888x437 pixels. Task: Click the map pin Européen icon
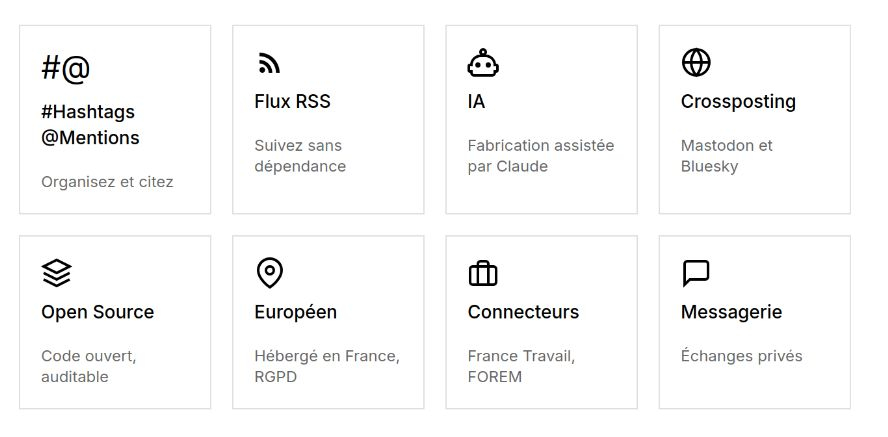[x=270, y=273]
